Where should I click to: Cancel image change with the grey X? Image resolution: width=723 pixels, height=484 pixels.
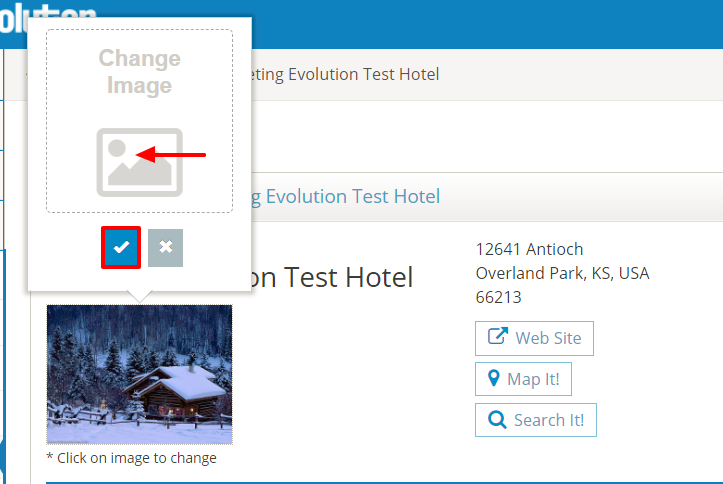tap(165, 248)
